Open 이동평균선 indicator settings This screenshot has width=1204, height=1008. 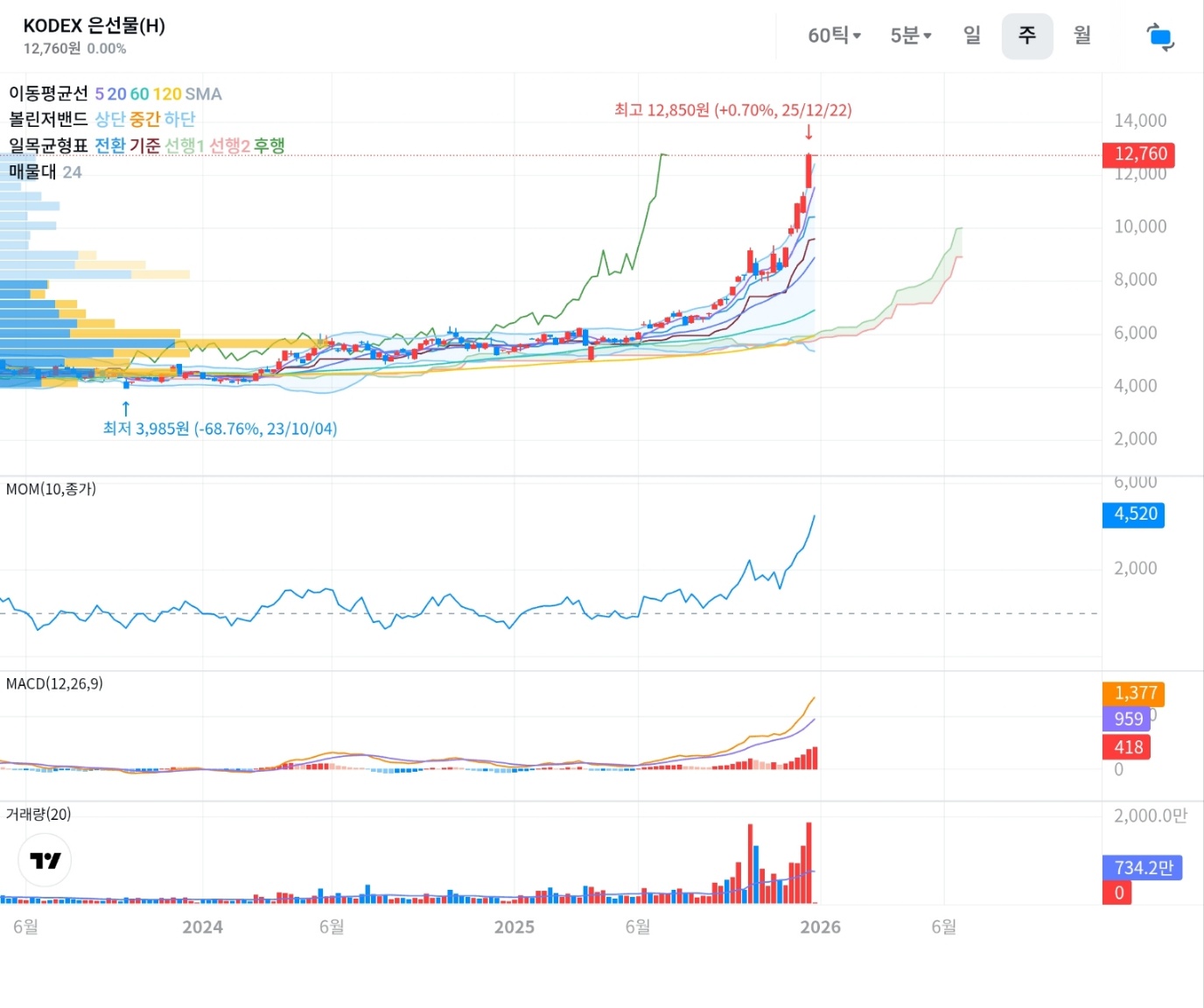tap(49, 94)
